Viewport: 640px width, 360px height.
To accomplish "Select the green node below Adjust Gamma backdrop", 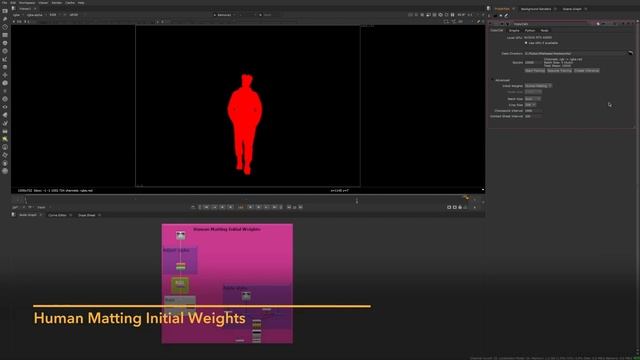I will (x=180, y=285).
